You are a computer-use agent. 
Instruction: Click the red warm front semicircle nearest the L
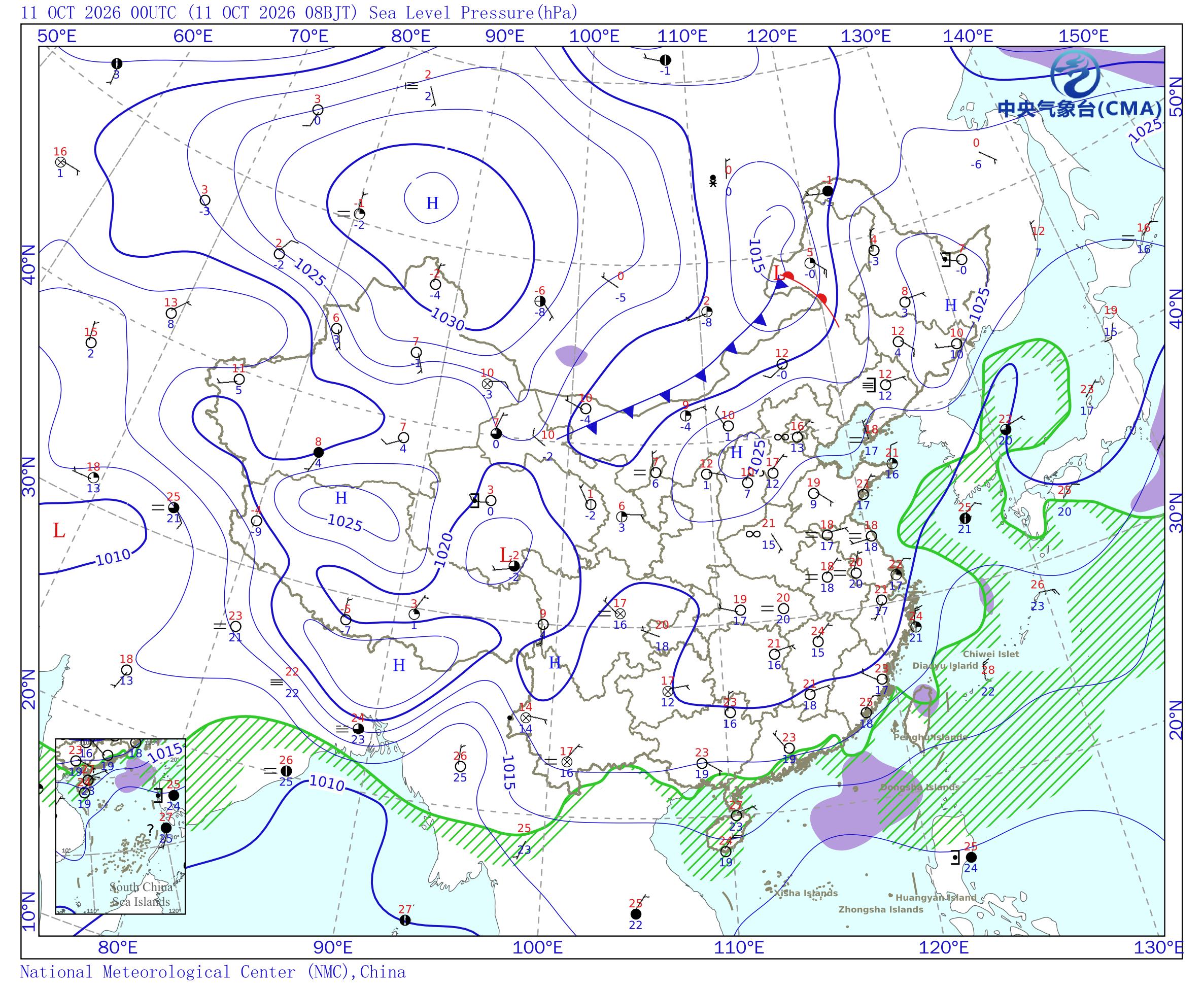click(789, 277)
